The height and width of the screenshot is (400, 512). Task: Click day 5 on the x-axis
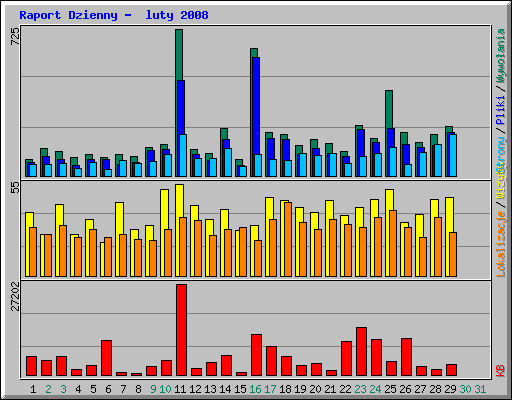point(93,389)
